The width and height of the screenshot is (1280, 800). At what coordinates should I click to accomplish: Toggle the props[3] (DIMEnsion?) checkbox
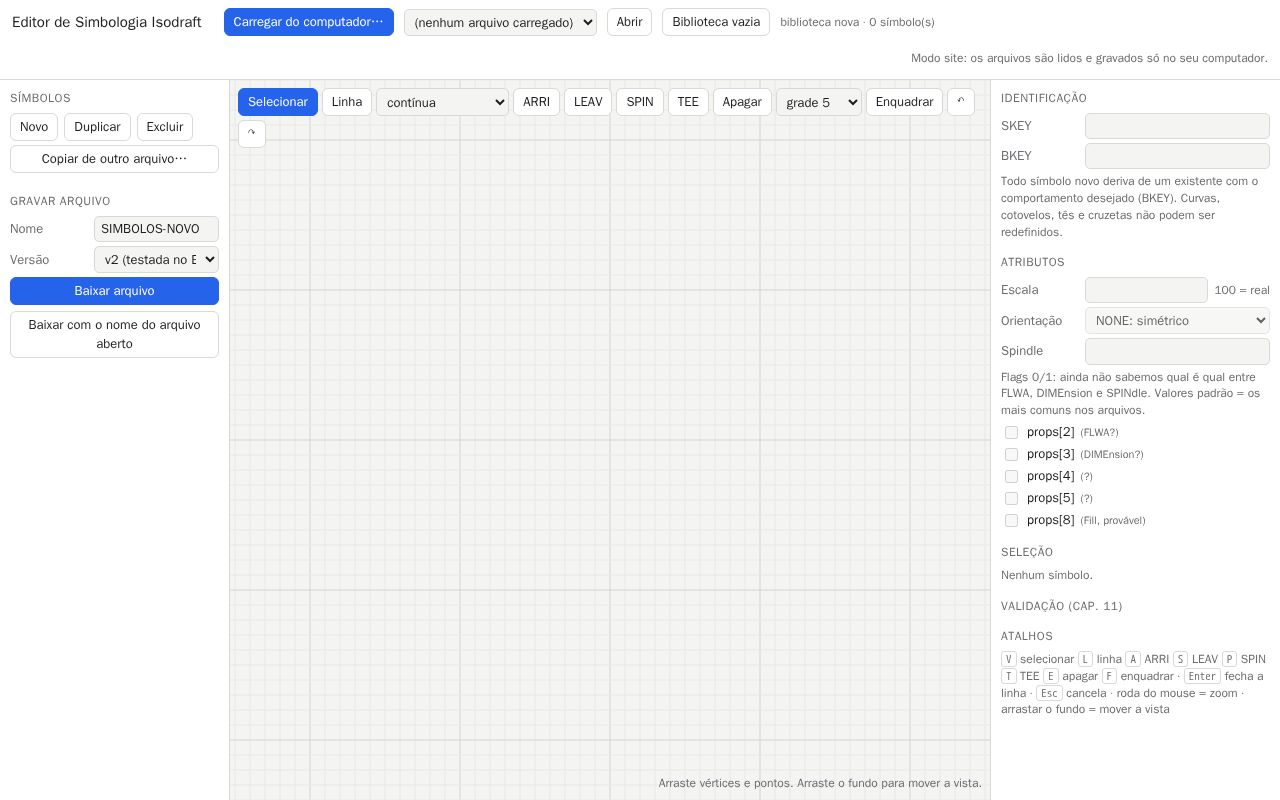(1011, 455)
